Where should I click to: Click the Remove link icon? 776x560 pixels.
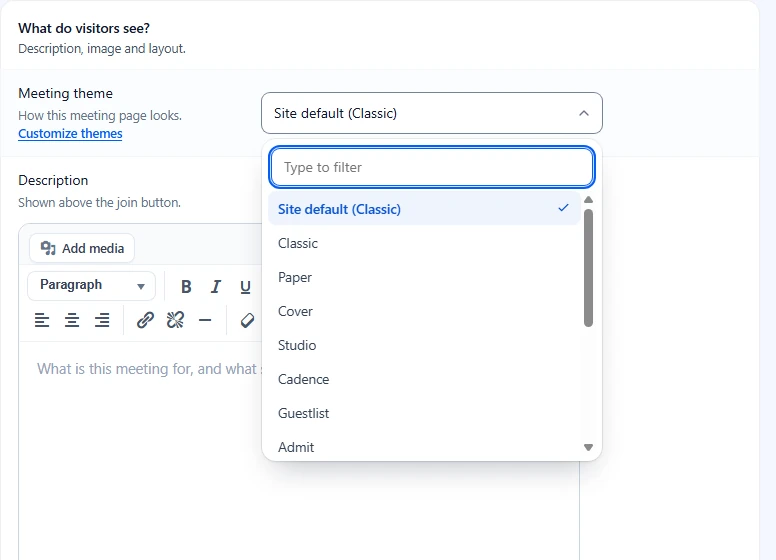175,320
